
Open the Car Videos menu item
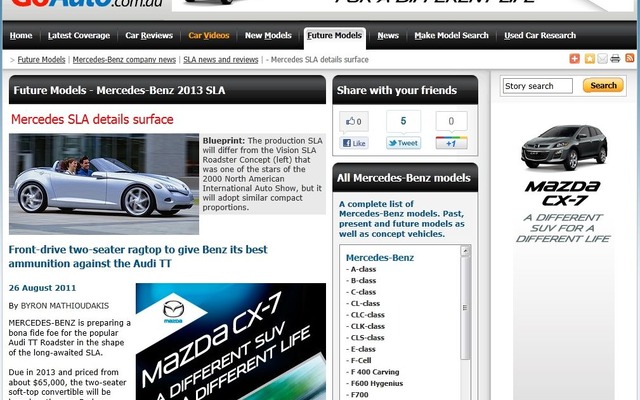click(x=209, y=36)
